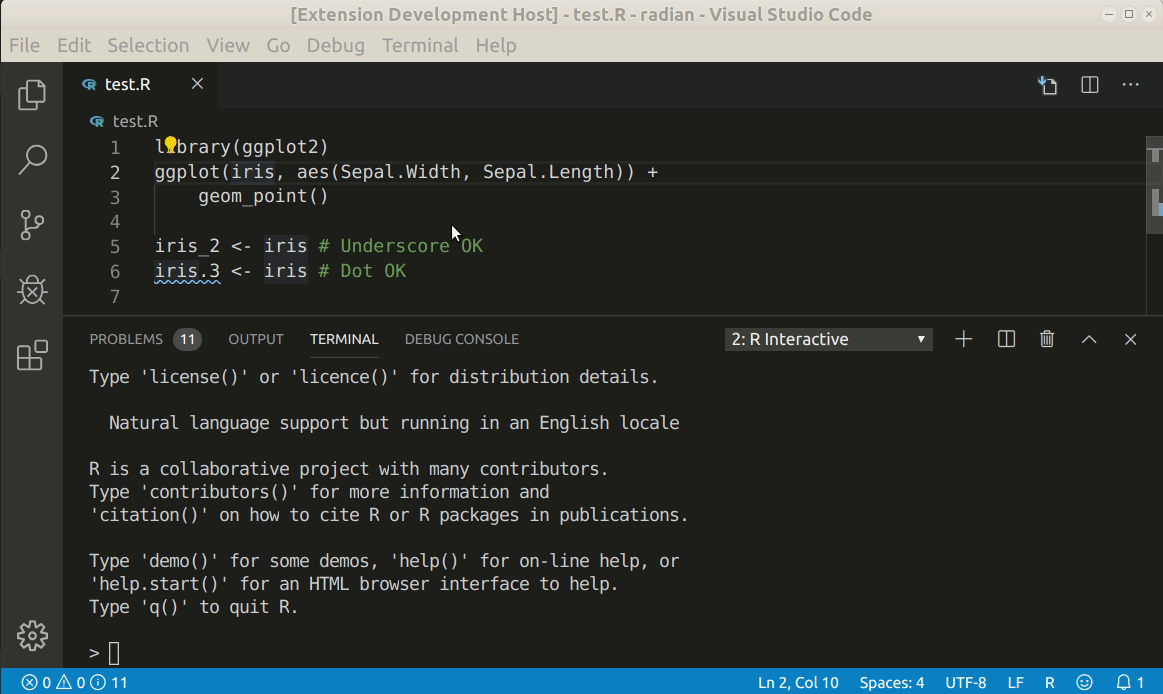The width and height of the screenshot is (1163, 694).
Task: Create a new terminal with plus icon
Action: point(963,339)
